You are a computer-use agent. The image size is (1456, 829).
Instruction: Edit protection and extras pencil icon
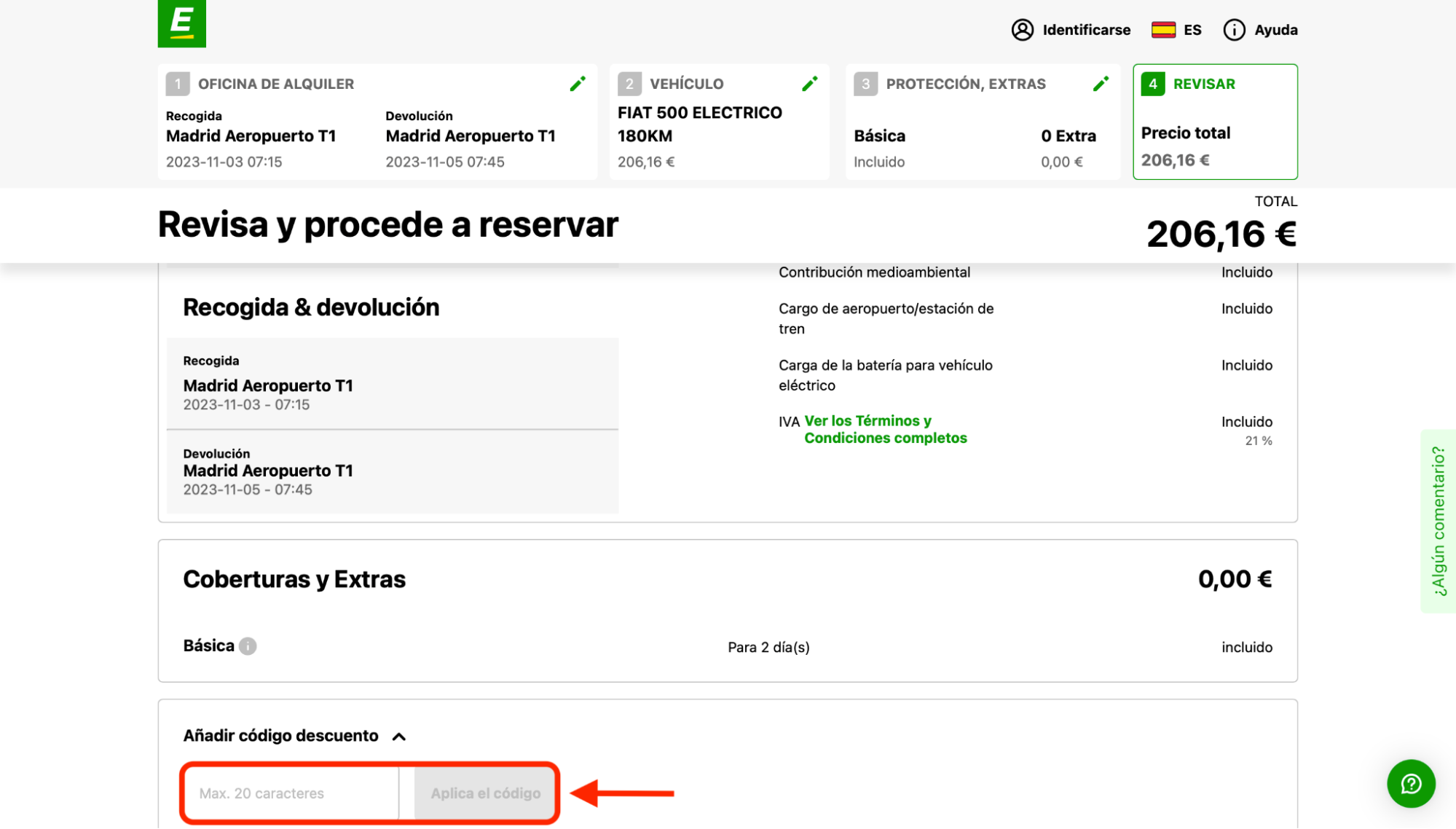(x=1101, y=84)
